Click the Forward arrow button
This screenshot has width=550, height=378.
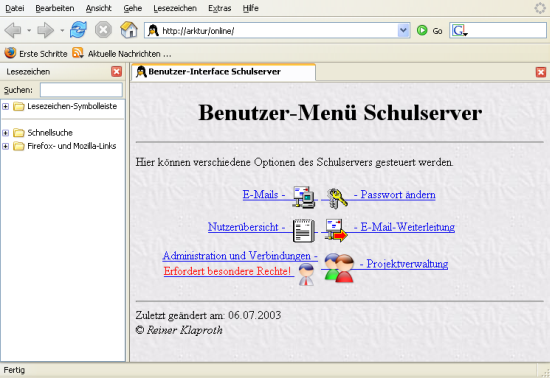(45, 31)
